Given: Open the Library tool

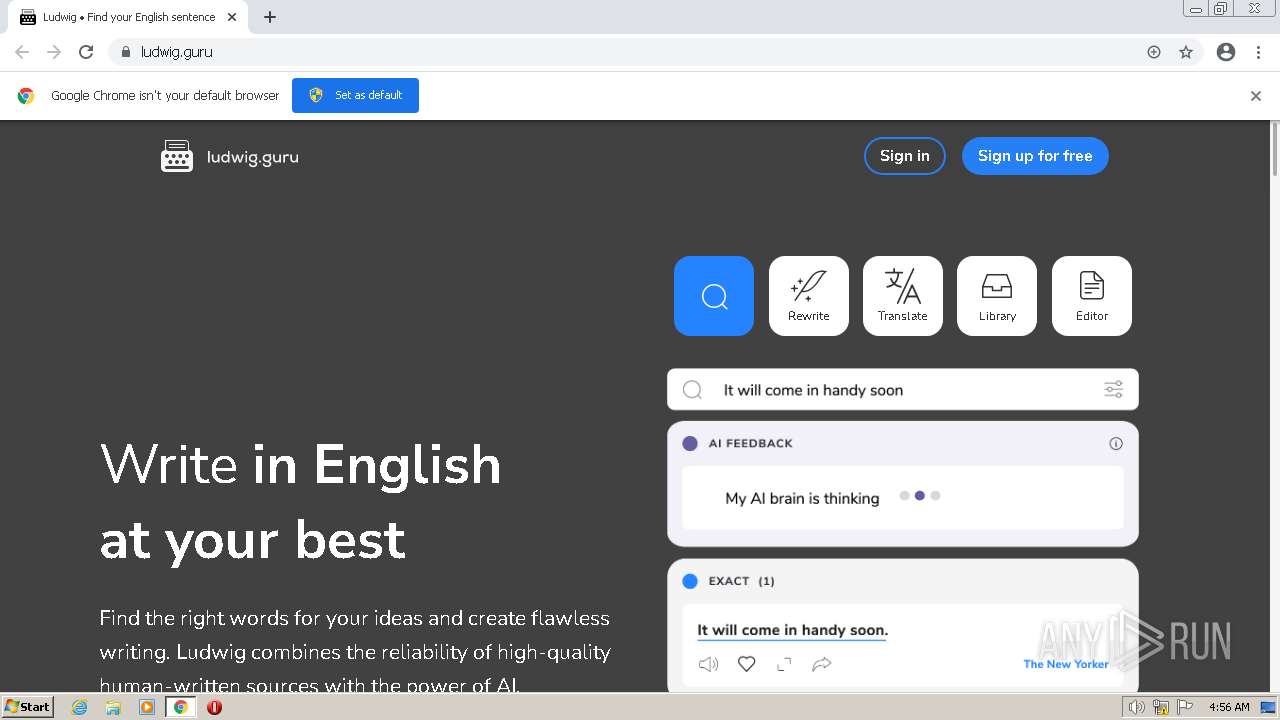Looking at the screenshot, I should click(997, 296).
